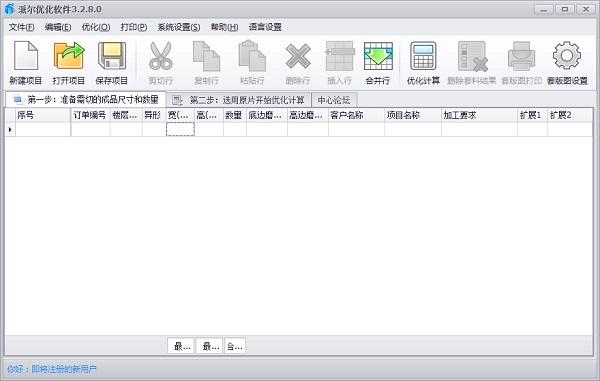Click the 序号 column header
The image size is (600, 381).
[43, 115]
